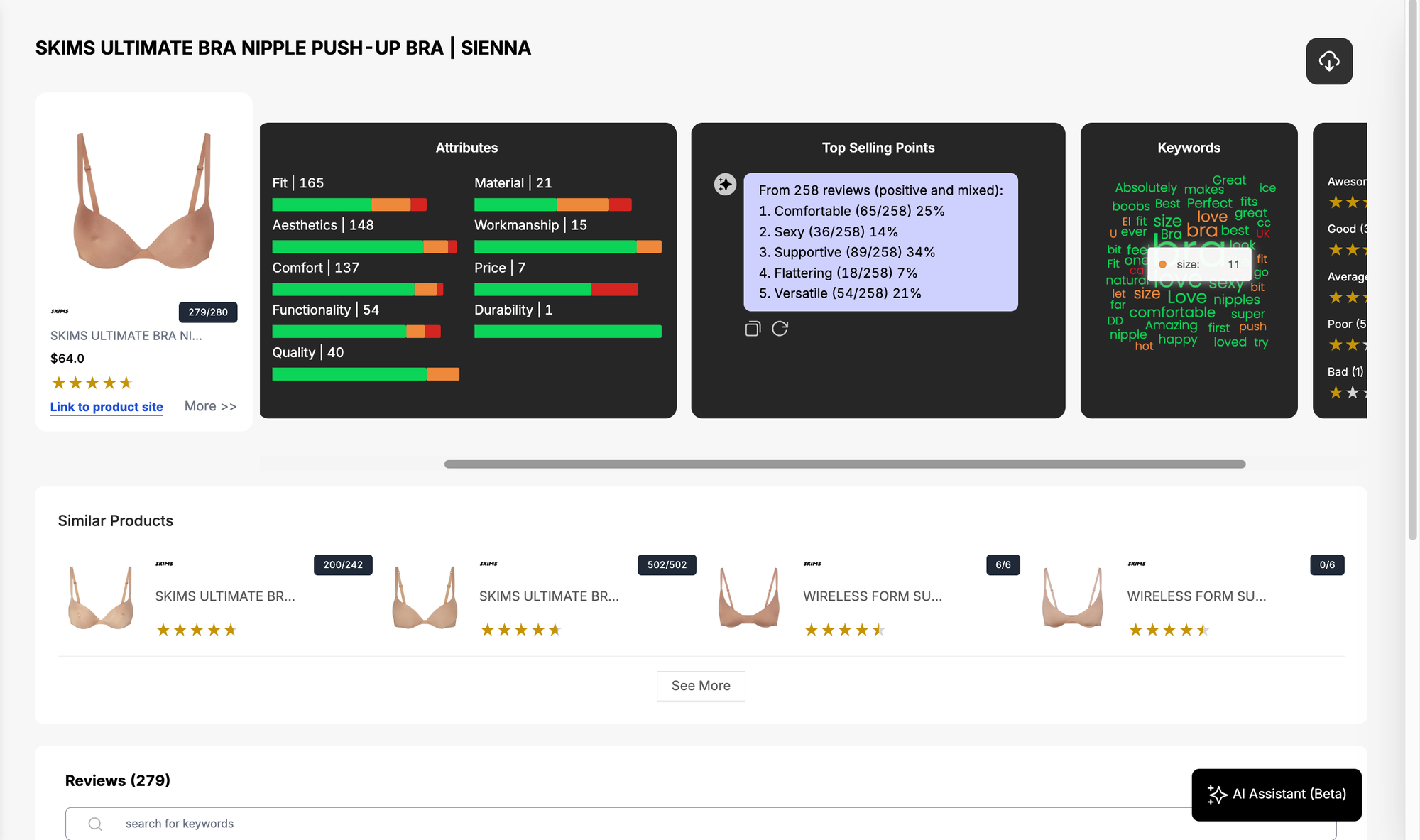Click the 'Perfect' keyword in word cloud
This screenshot has width=1420, height=840.
(x=1210, y=203)
